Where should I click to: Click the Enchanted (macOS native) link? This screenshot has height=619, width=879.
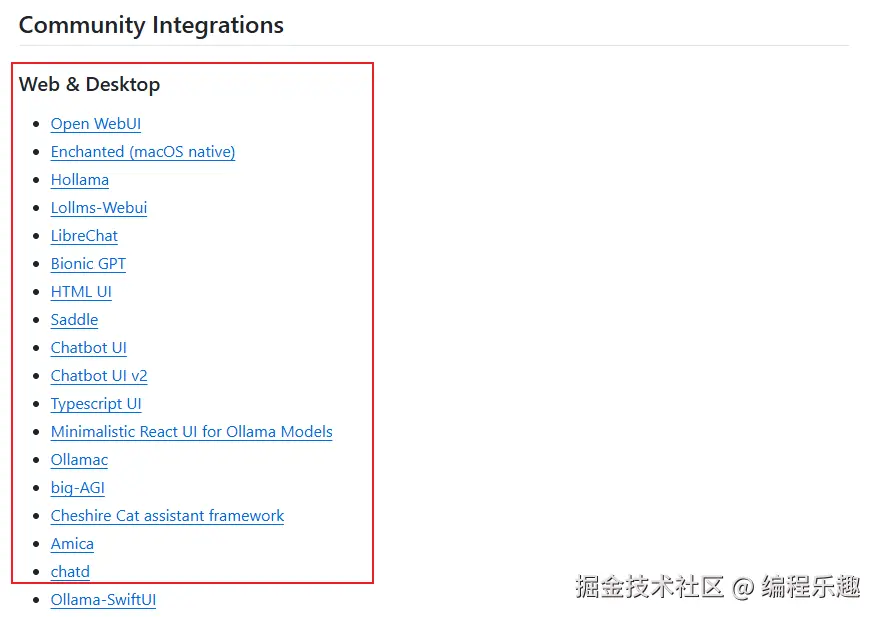143,152
